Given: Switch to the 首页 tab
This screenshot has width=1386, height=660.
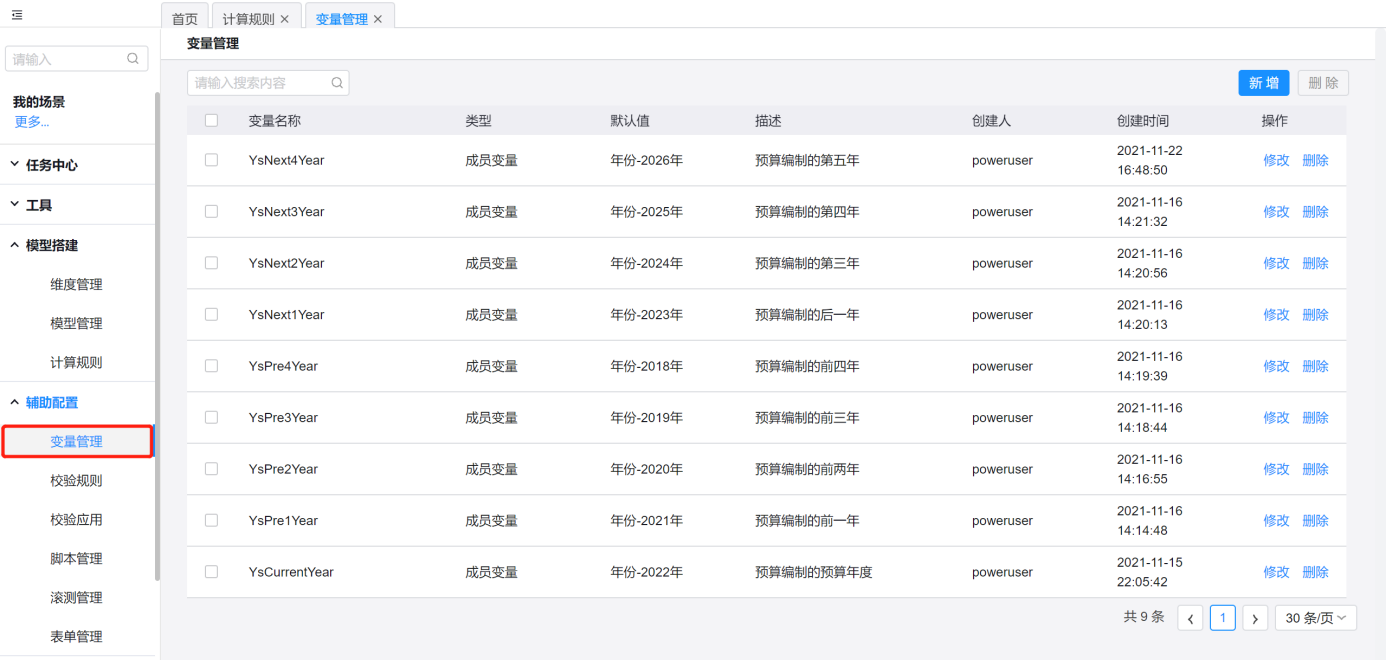Looking at the screenshot, I should coord(185,19).
